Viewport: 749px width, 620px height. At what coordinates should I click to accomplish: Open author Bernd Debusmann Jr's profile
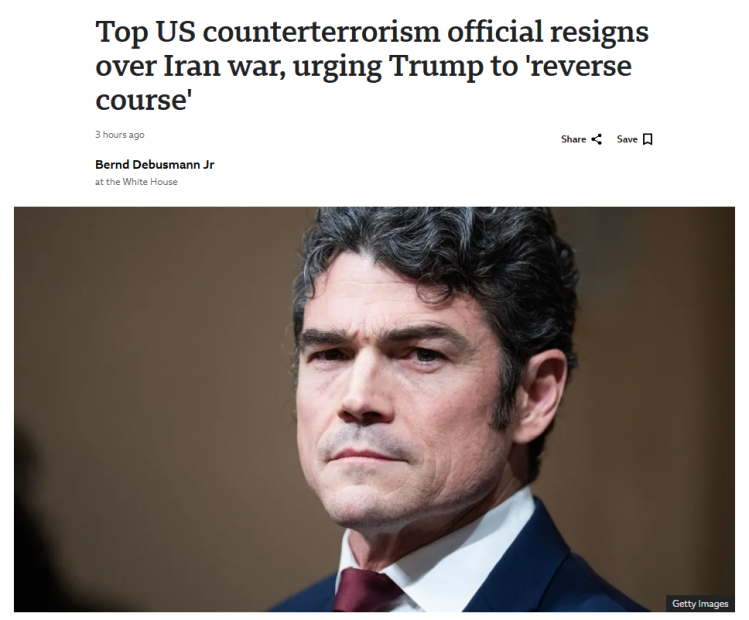tap(155, 164)
